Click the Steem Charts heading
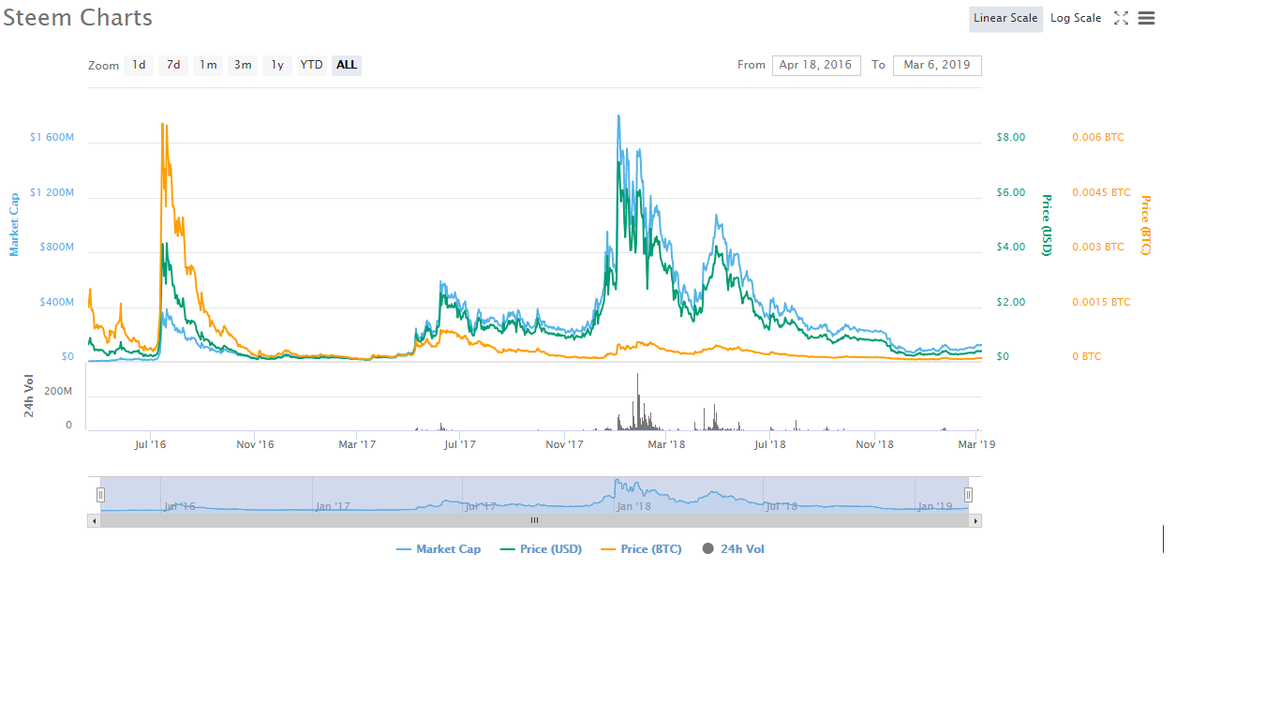This screenshot has width=1280, height=720. tap(78, 18)
